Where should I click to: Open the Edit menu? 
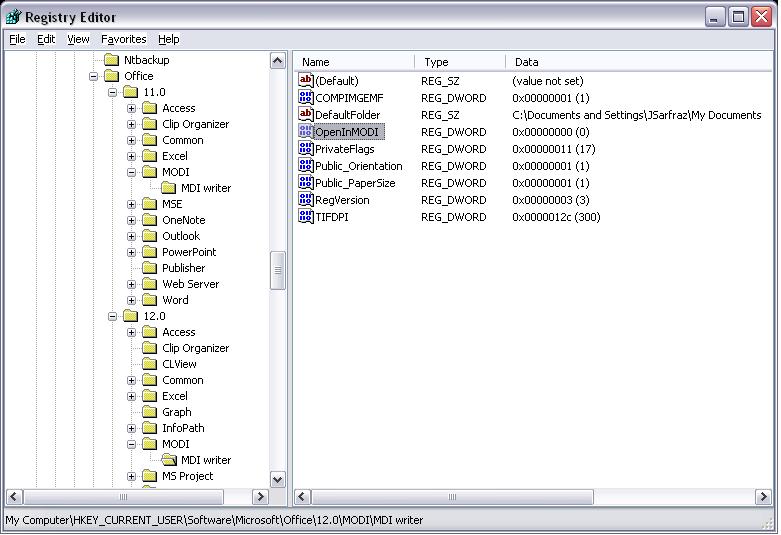point(46,39)
